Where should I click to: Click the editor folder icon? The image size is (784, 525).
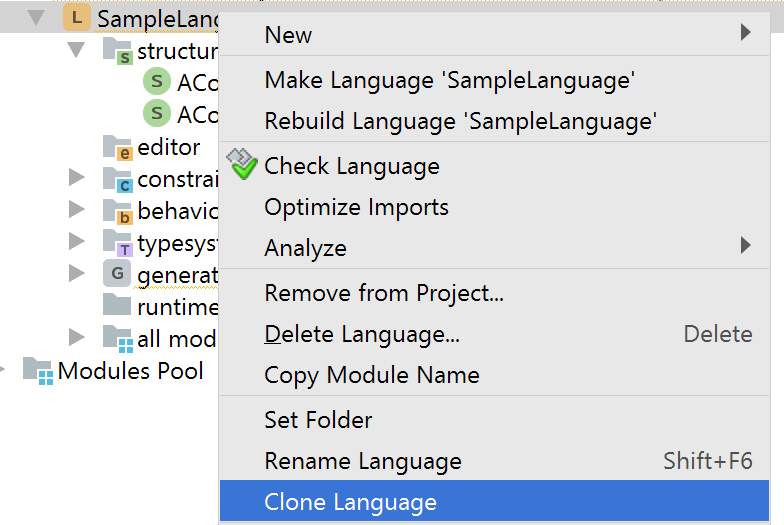pos(118,148)
